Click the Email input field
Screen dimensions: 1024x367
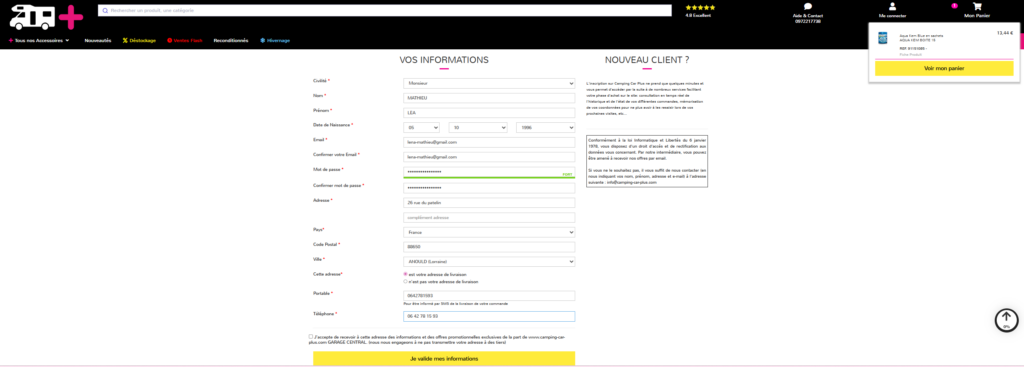(489, 142)
